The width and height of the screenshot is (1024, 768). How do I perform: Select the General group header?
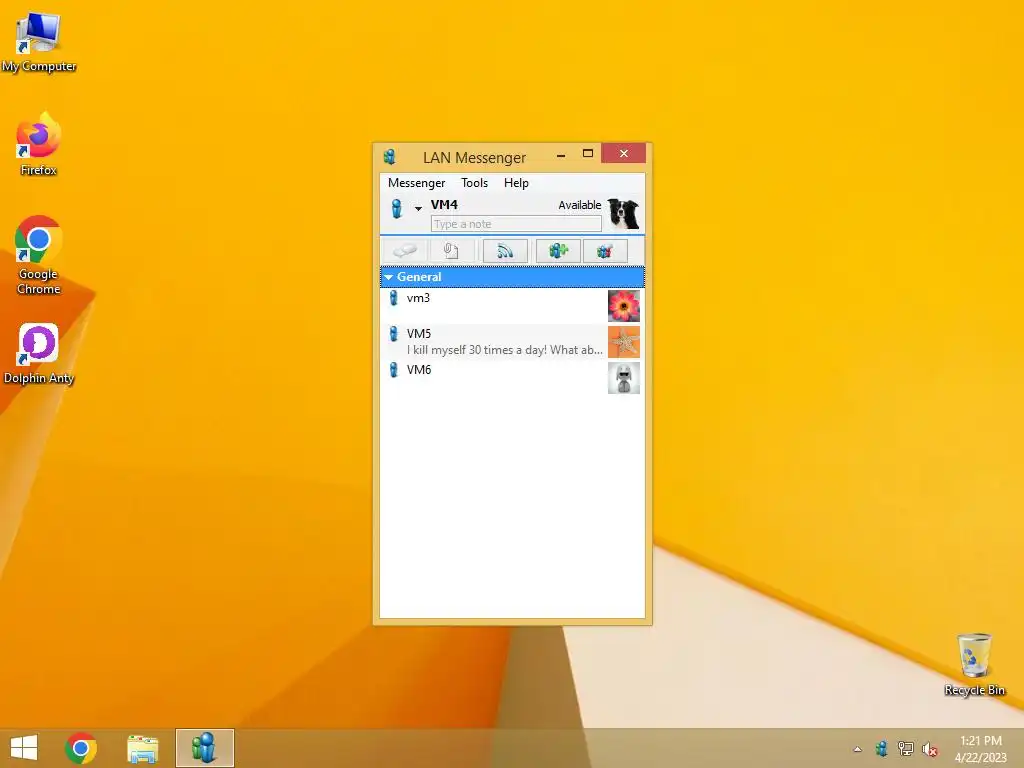(x=513, y=277)
